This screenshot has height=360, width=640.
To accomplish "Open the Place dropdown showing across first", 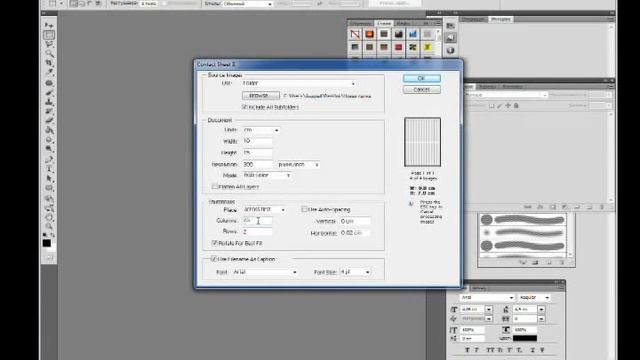I will 264,209.
